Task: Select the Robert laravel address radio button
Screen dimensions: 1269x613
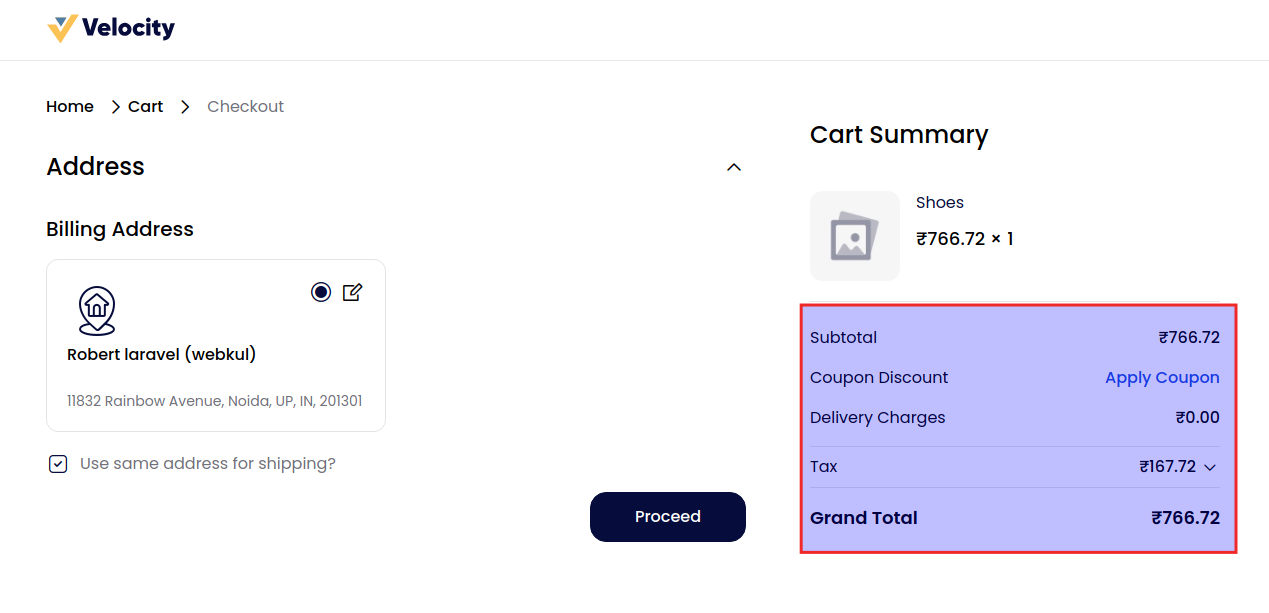Action: coord(320,292)
